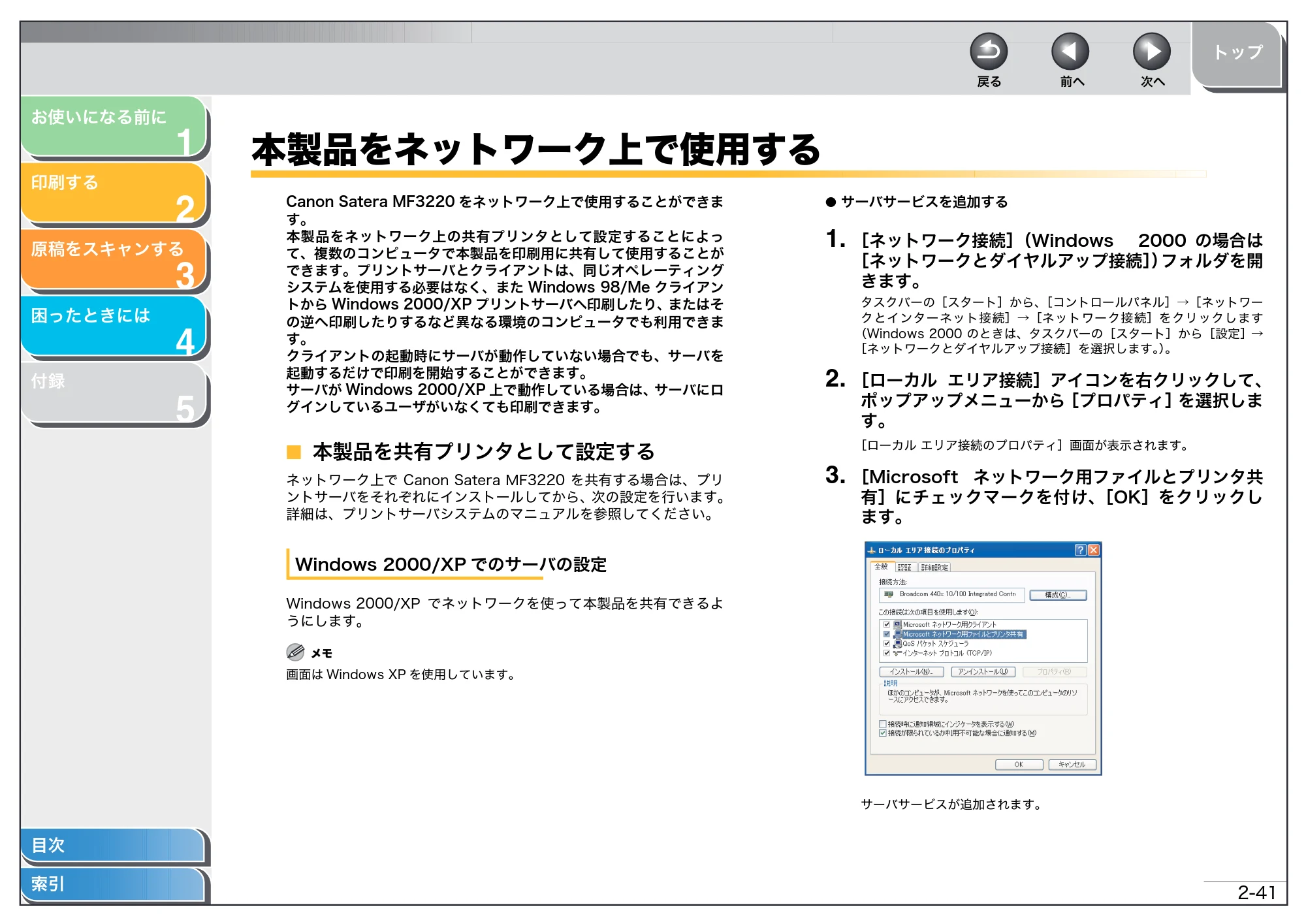Screen dimensions: 1306x924
Task: Click the heading Windows 2000/XP でのサーバの設定
Action: click(451, 564)
